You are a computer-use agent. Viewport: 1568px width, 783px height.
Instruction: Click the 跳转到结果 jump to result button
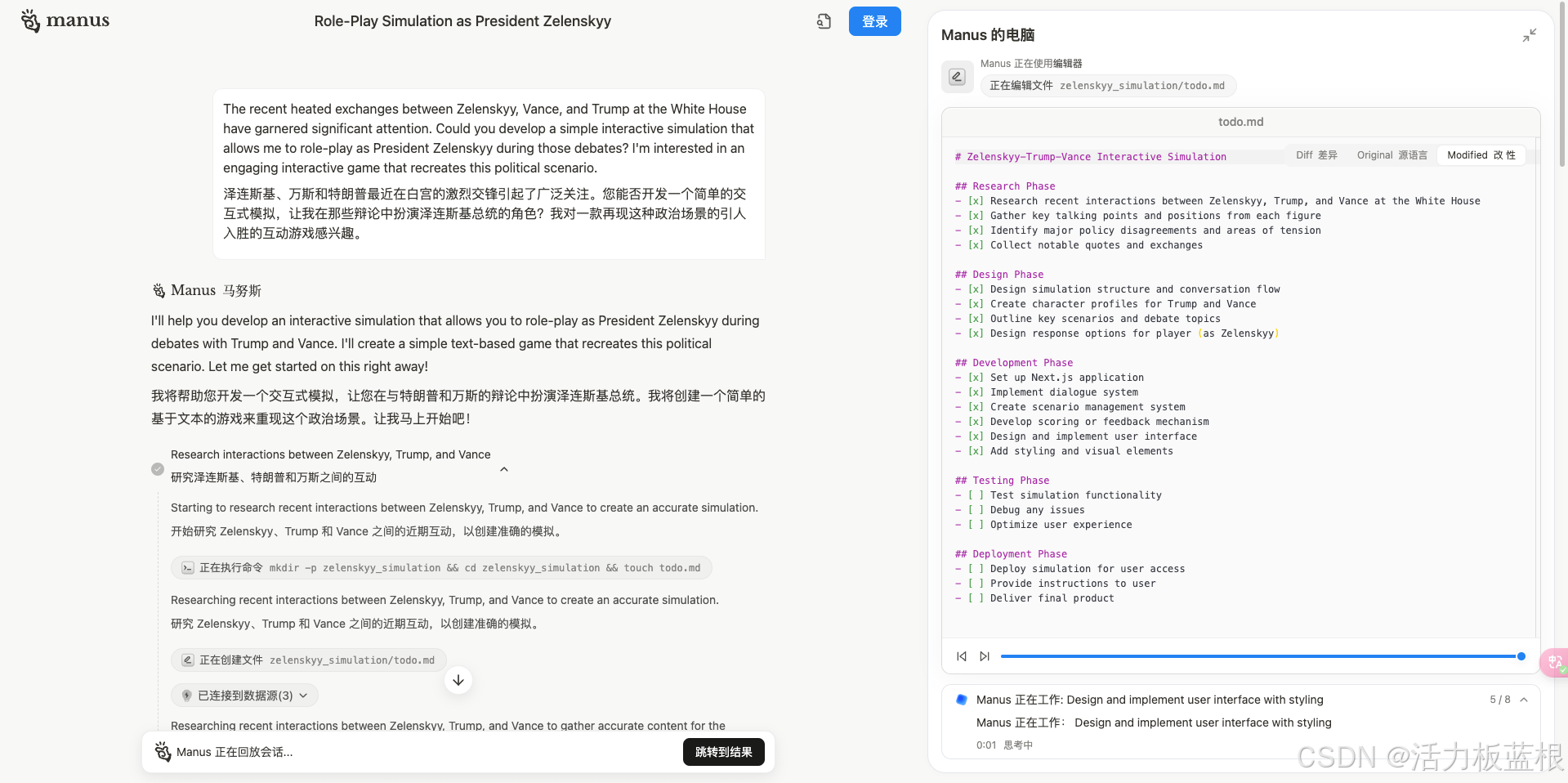[723, 752]
